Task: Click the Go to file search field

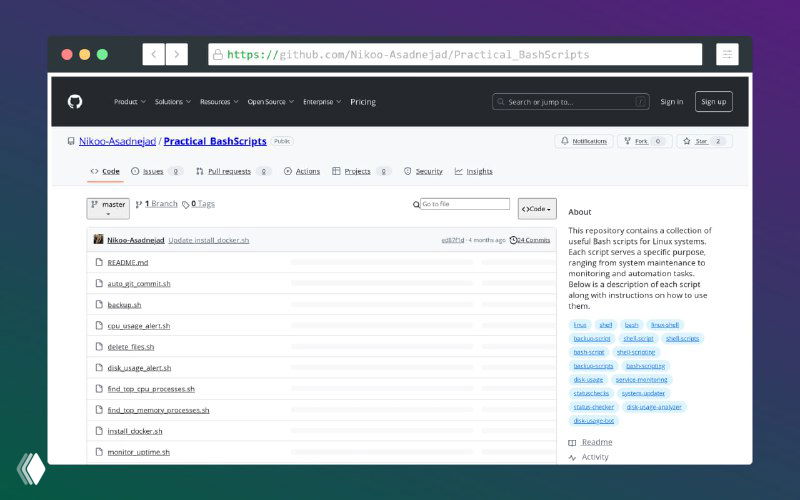Action: click(465, 204)
